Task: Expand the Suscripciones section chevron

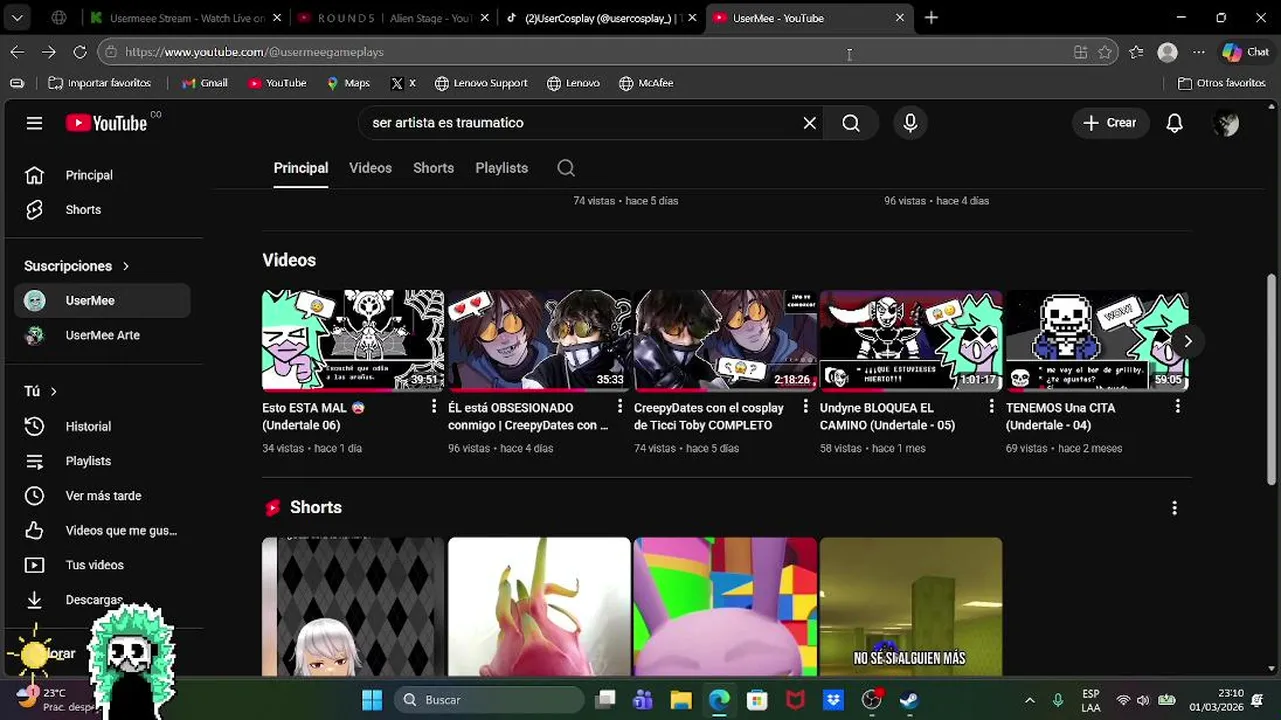Action: pyautogui.click(x=126, y=266)
